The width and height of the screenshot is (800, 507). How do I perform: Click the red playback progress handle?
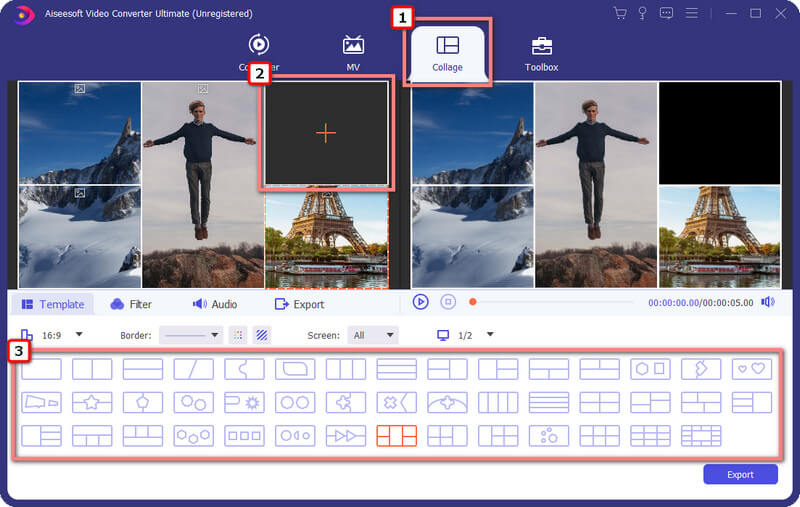click(x=472, y=302)
